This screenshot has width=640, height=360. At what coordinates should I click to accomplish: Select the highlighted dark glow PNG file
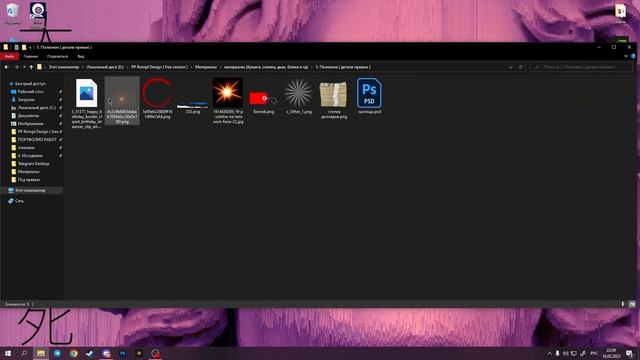(122, 100)
